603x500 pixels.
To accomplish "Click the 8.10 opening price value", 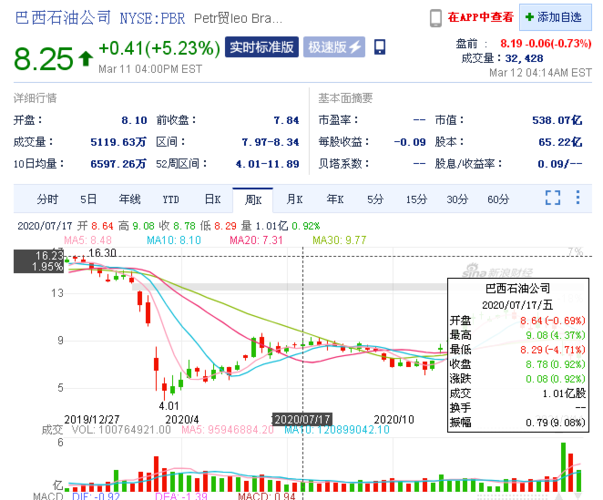I will tap(134, 120).
